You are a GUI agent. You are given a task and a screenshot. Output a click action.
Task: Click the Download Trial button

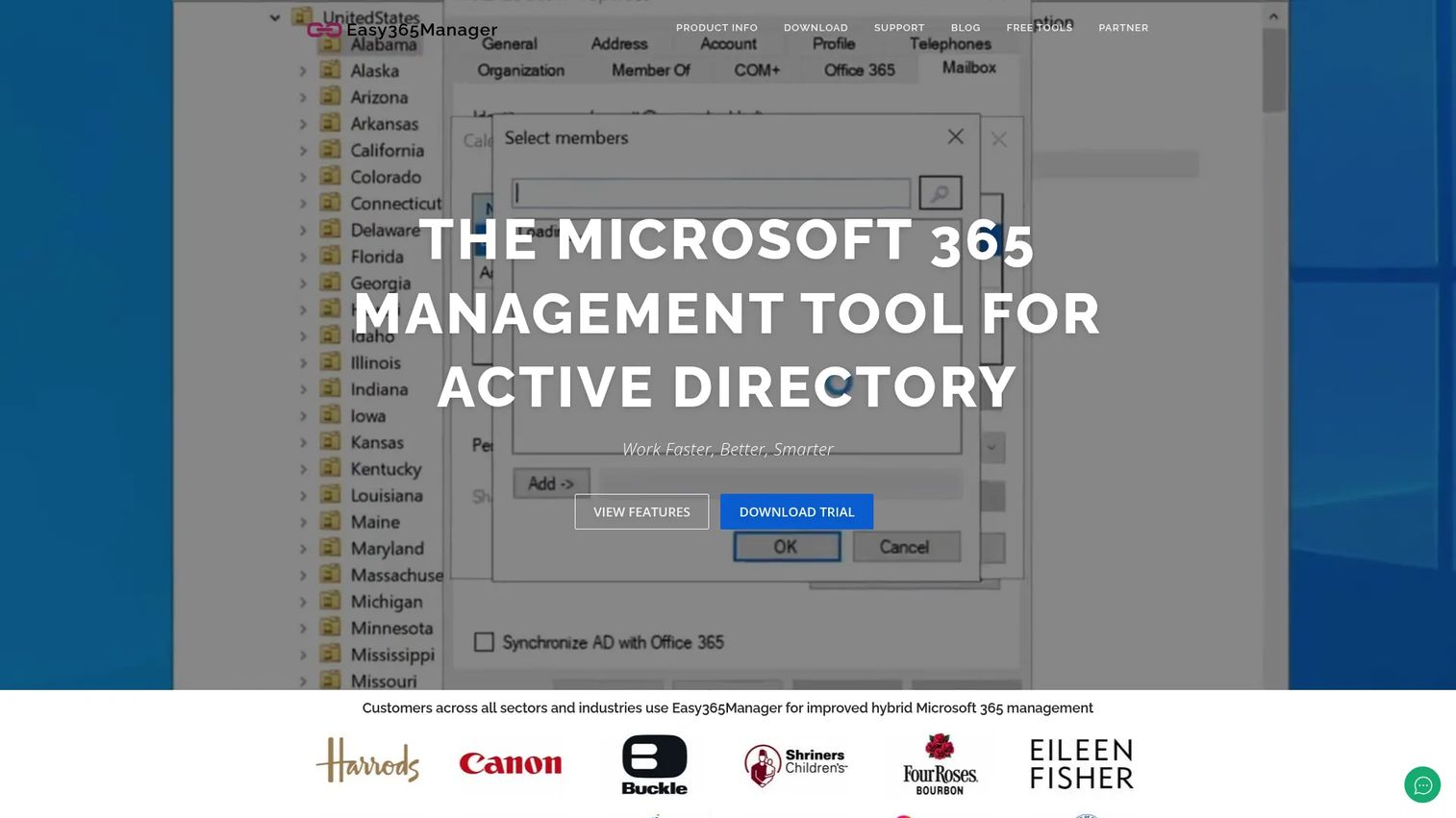point(796,511)
